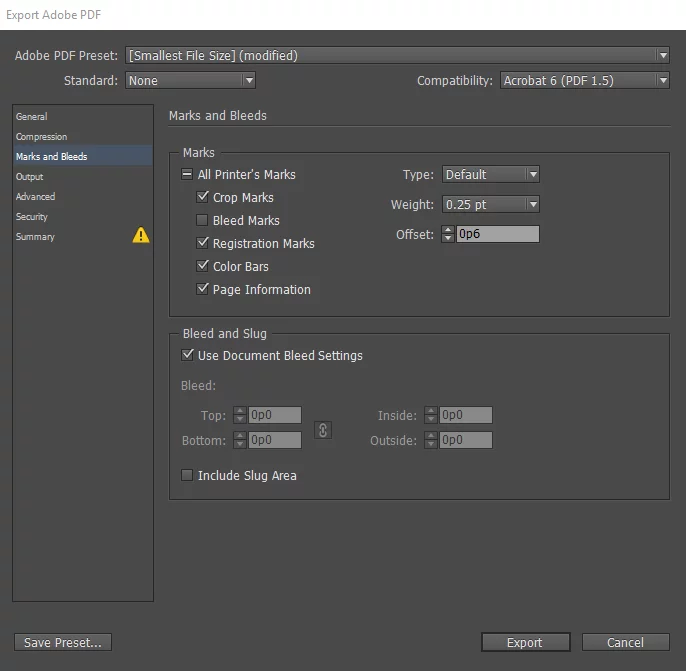Click the Save Preset button
The image size is (686, 671).
coord(63,642)
